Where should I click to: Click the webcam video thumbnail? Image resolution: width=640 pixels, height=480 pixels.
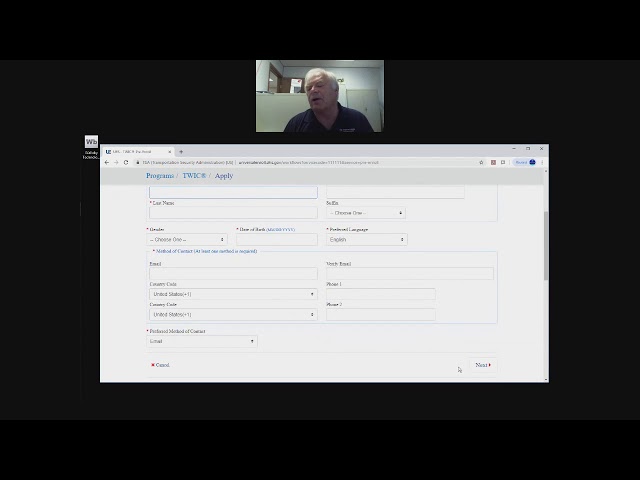pyautogui.click(x=320, y=96)
